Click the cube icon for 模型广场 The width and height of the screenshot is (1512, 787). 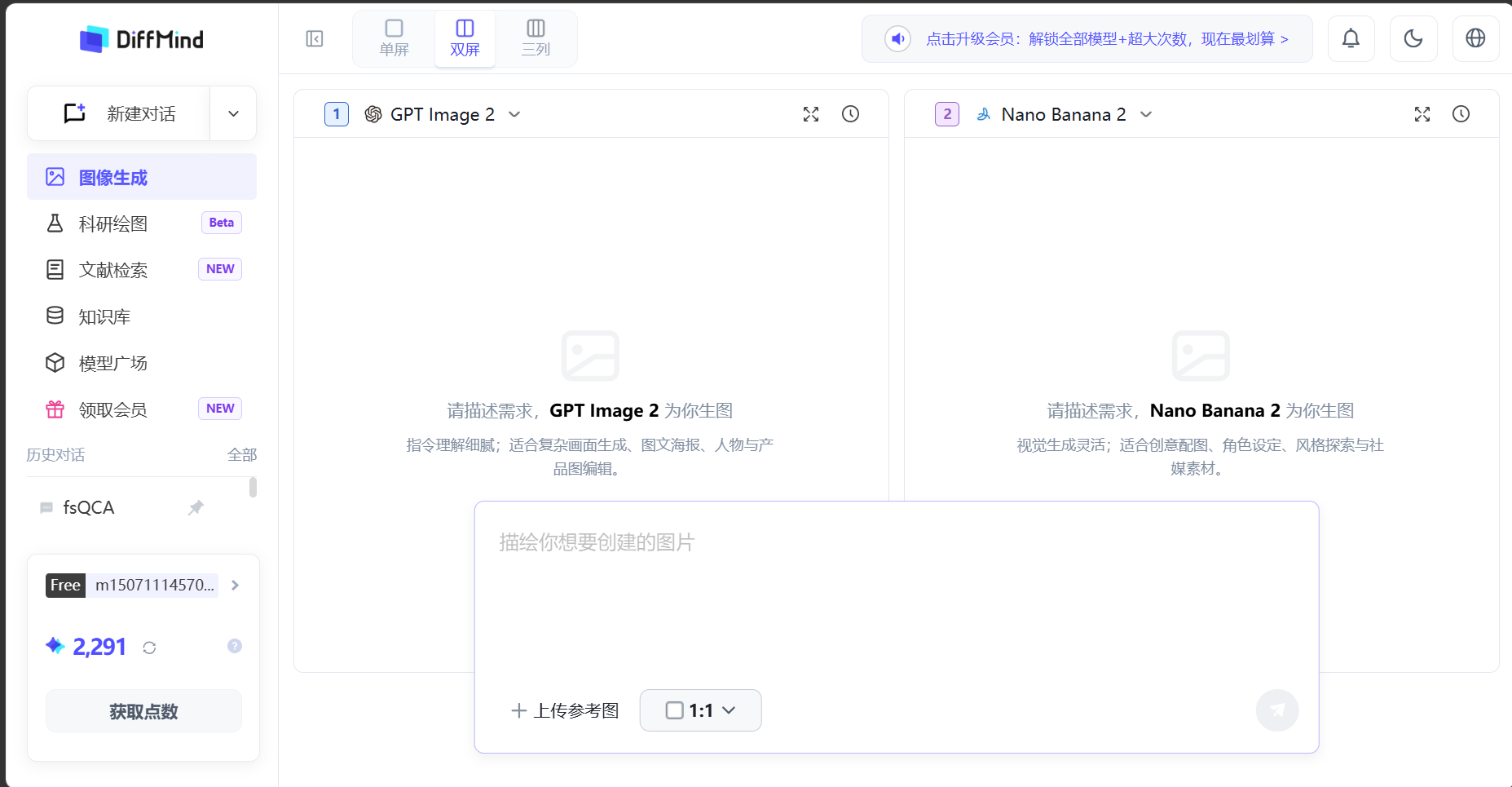tap(55, 363)
